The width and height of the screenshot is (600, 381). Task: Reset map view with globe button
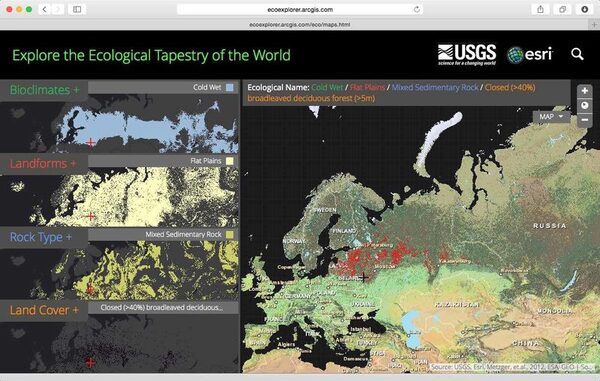pos(584,106)
